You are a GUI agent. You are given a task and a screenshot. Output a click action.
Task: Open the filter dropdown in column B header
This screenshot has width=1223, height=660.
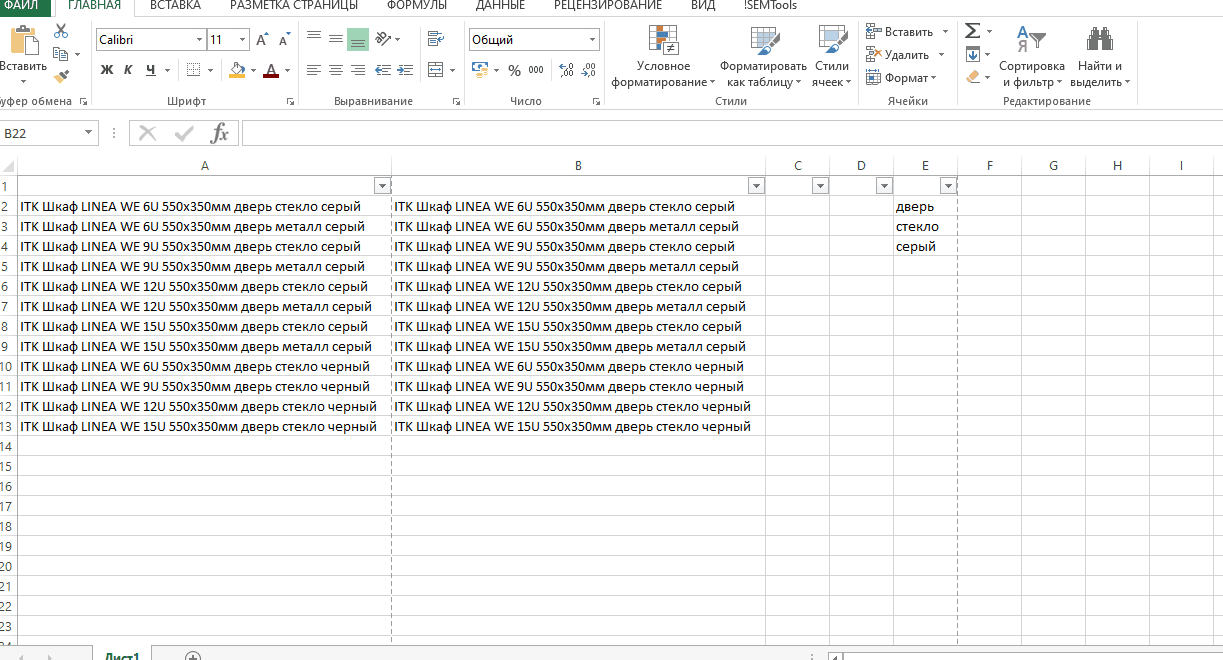pos(756,186)
